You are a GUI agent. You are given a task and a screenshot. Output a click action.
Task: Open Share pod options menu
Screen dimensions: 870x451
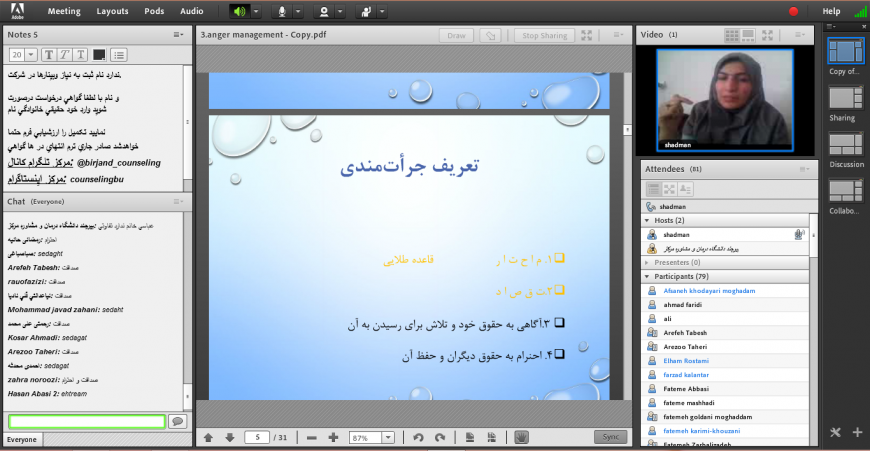click(x=618, y=34)
